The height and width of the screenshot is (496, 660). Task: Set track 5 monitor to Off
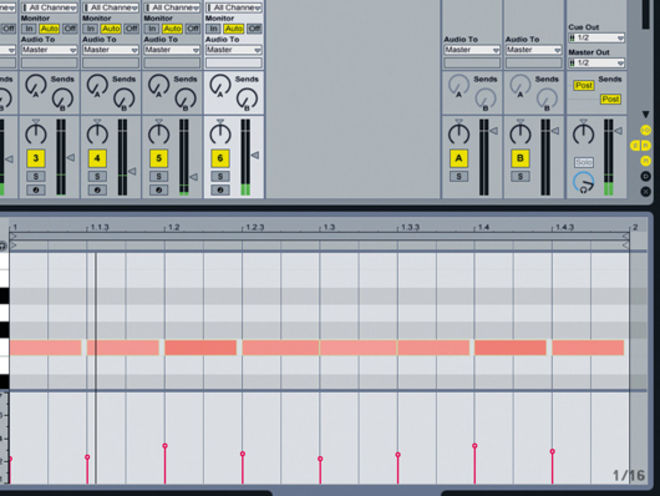pyautogui.click(x=193, y=29)
